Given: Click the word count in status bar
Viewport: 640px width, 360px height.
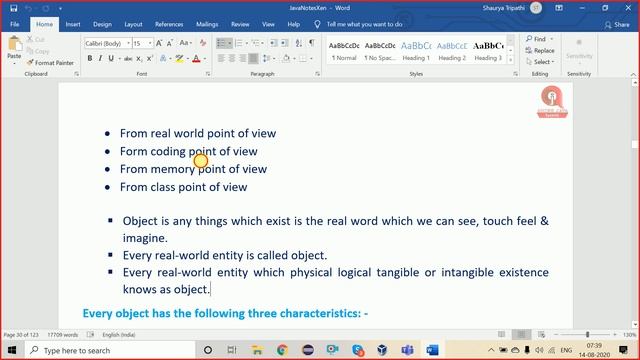Looking at the screenshot, I should point(62,335).
